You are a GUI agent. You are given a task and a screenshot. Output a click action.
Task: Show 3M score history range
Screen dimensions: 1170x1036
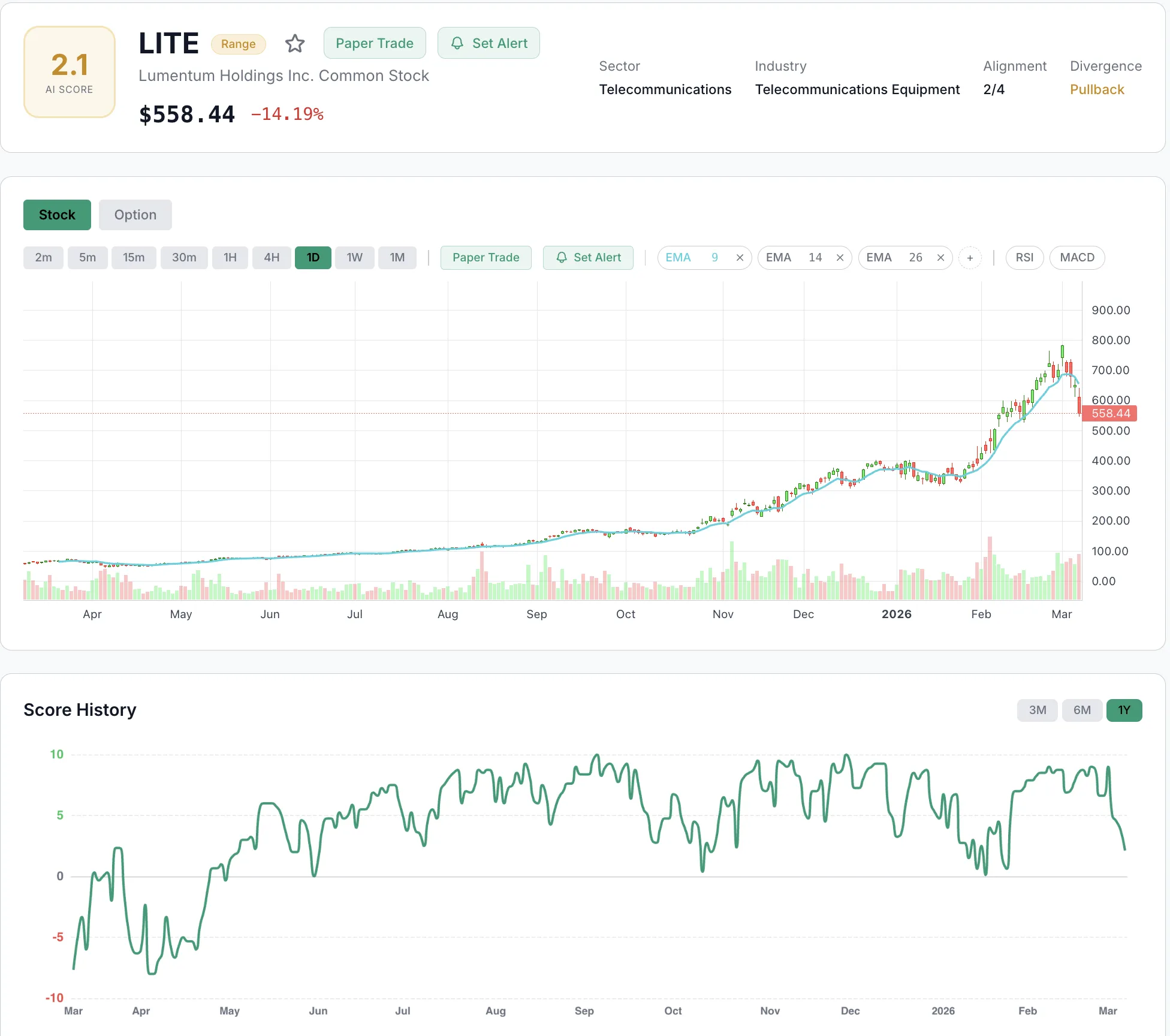[x=1038, y=710]
